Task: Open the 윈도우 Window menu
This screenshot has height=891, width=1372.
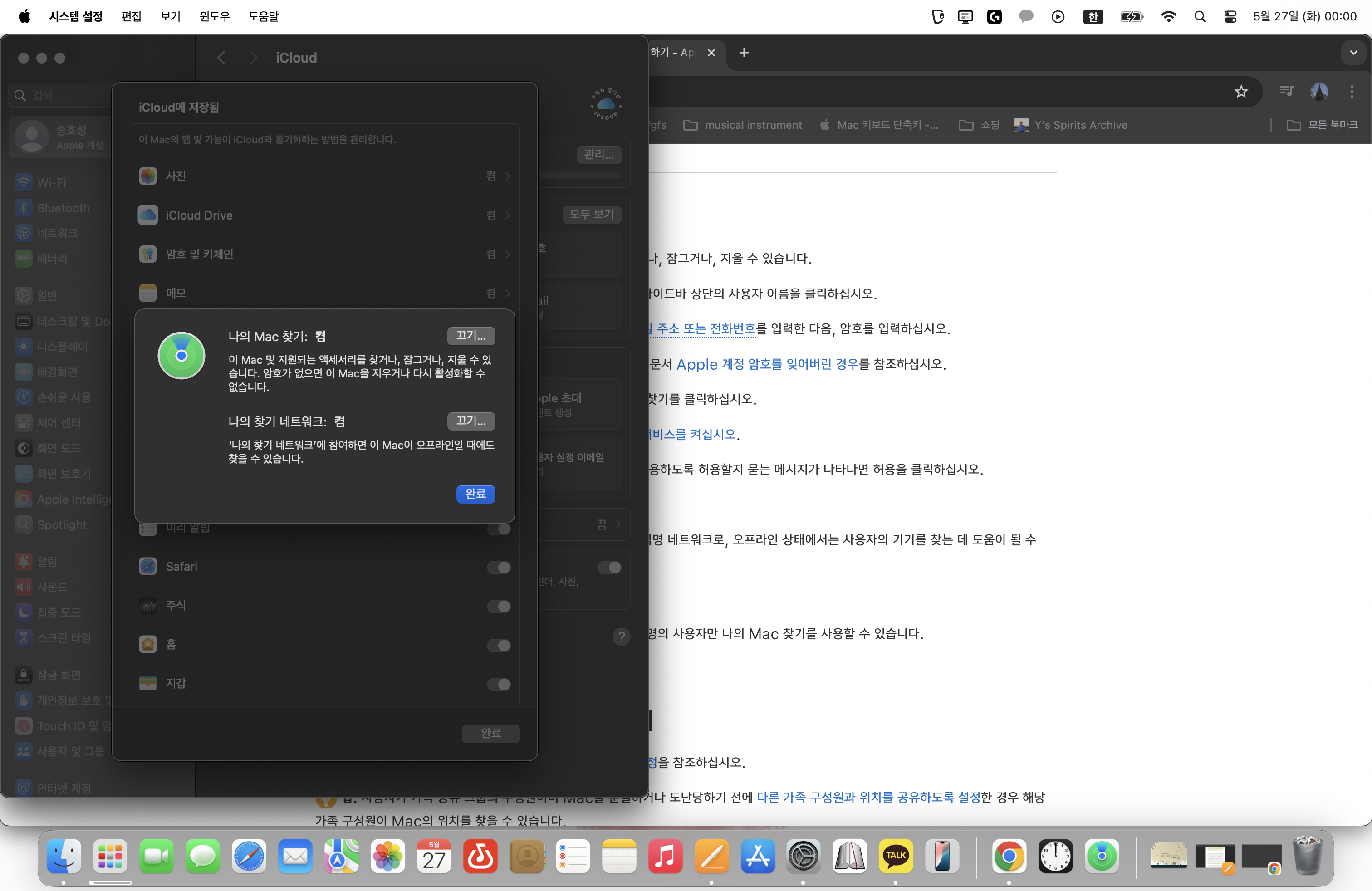Action: click(x=215, y=16)
